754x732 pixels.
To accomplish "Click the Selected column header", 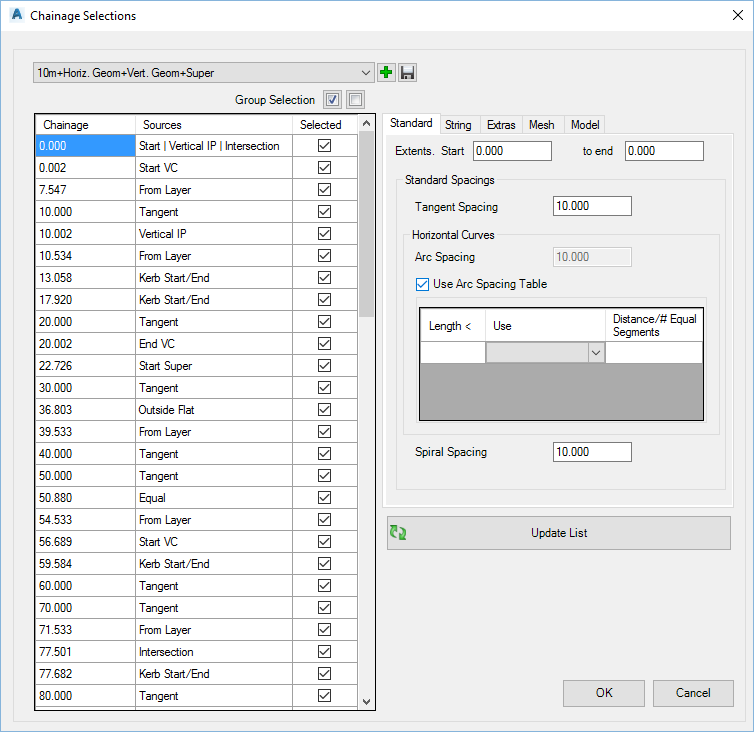I will pos(325,125).
